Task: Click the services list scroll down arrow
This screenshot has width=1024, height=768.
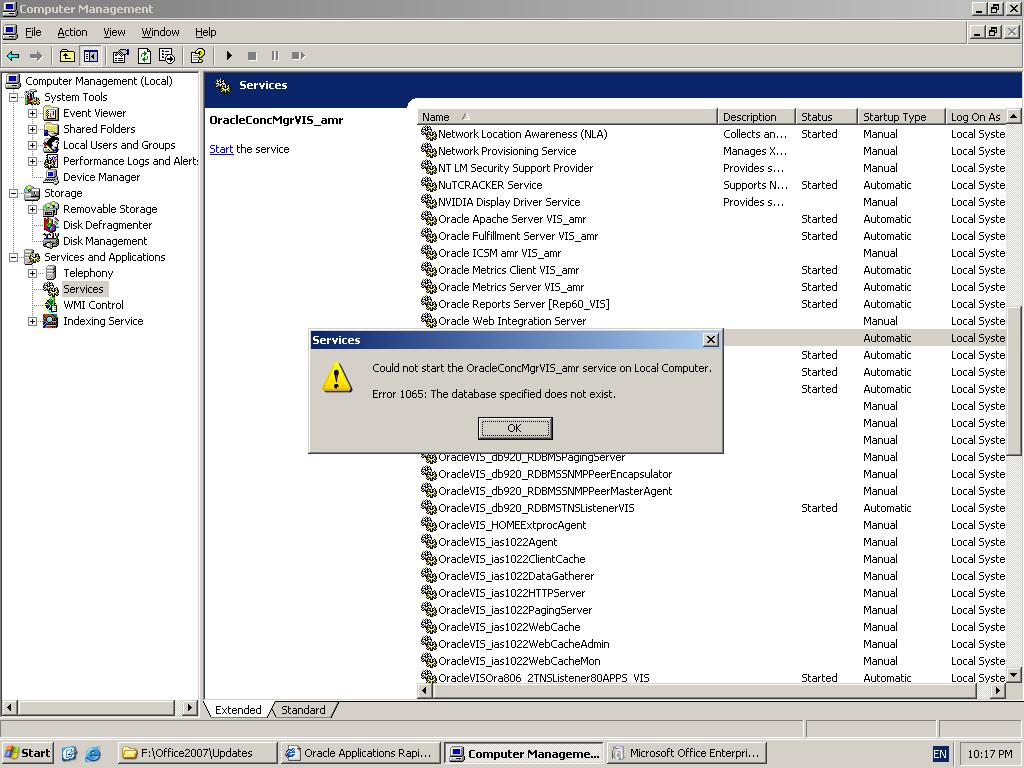Action: (1014, 675)
